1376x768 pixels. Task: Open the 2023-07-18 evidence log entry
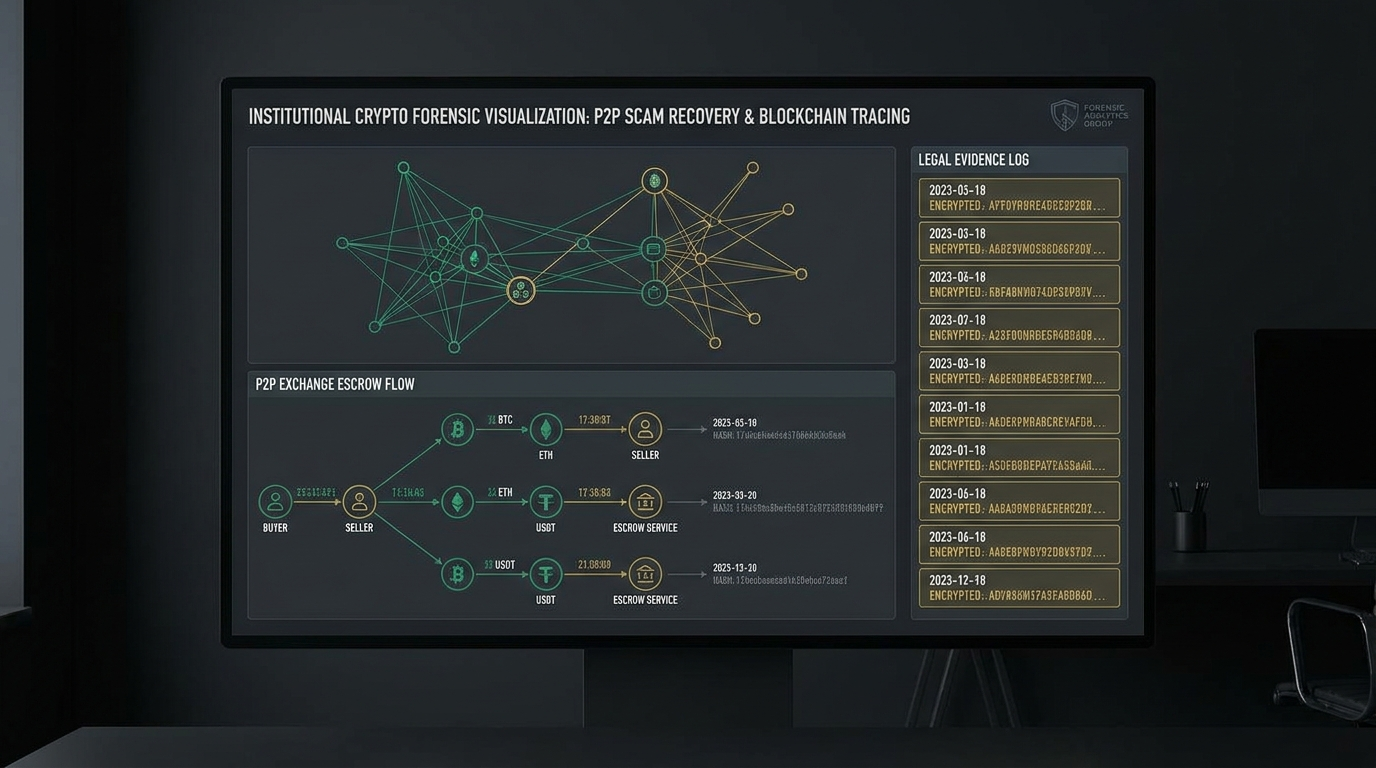(x=1019, y=328)
